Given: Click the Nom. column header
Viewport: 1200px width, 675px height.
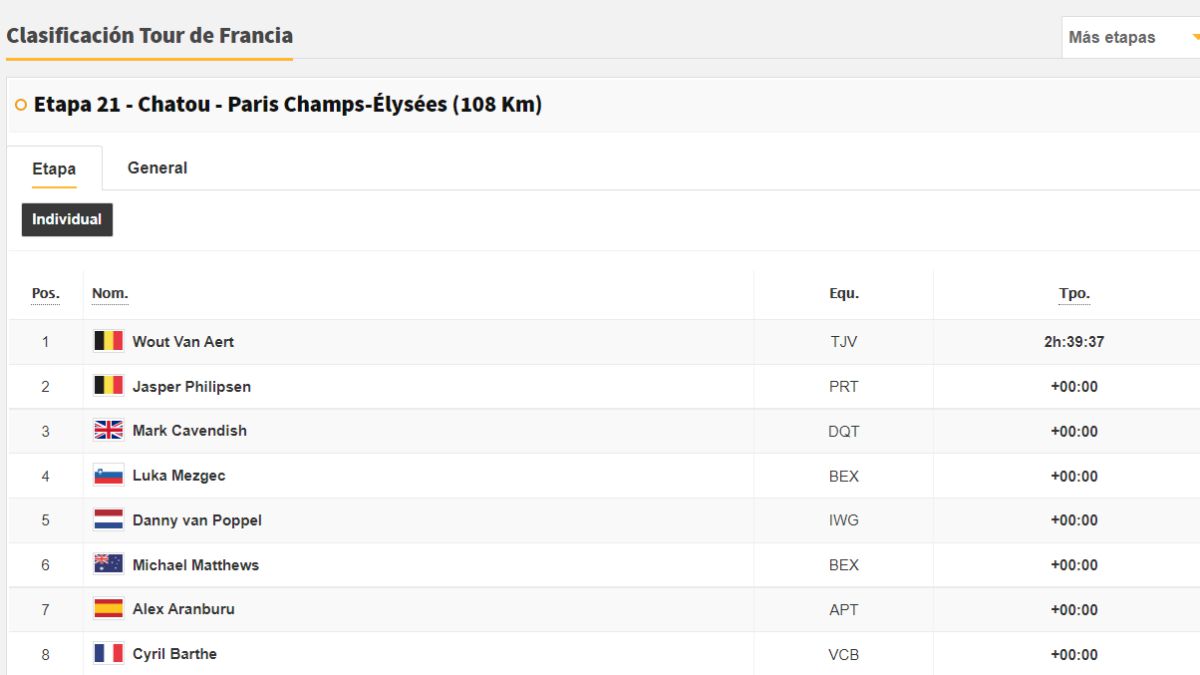Looking at the screenshot, I should click(110, 293).
